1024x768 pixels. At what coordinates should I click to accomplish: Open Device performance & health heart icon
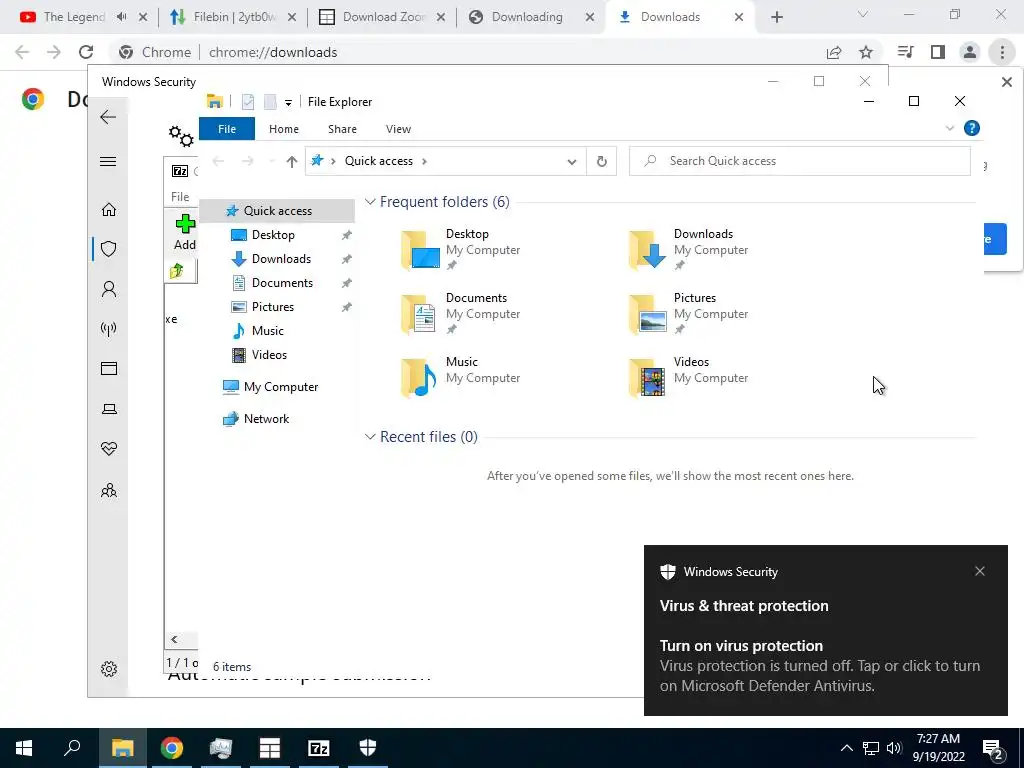point(108,449)
